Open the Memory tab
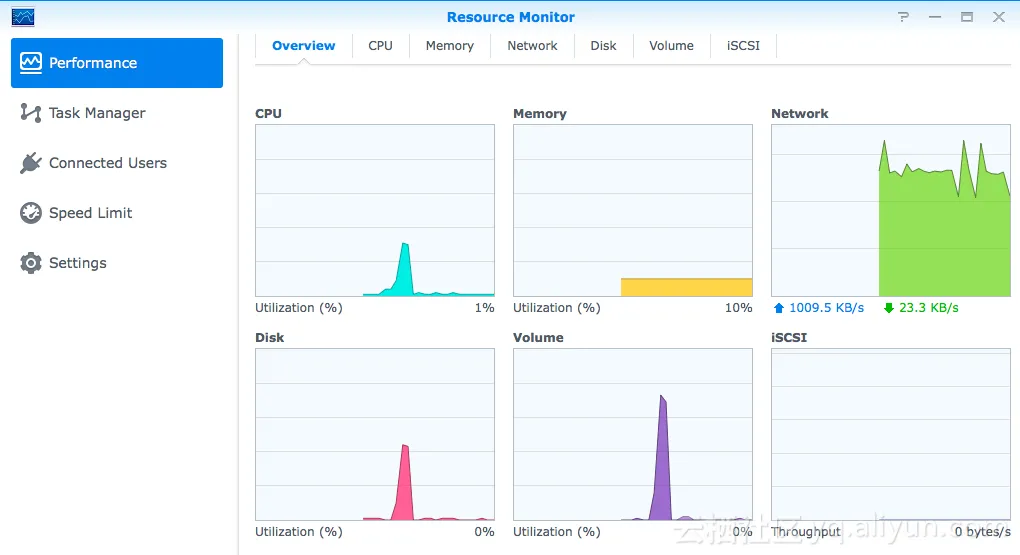1020x555 pixels. click(450, 46)
